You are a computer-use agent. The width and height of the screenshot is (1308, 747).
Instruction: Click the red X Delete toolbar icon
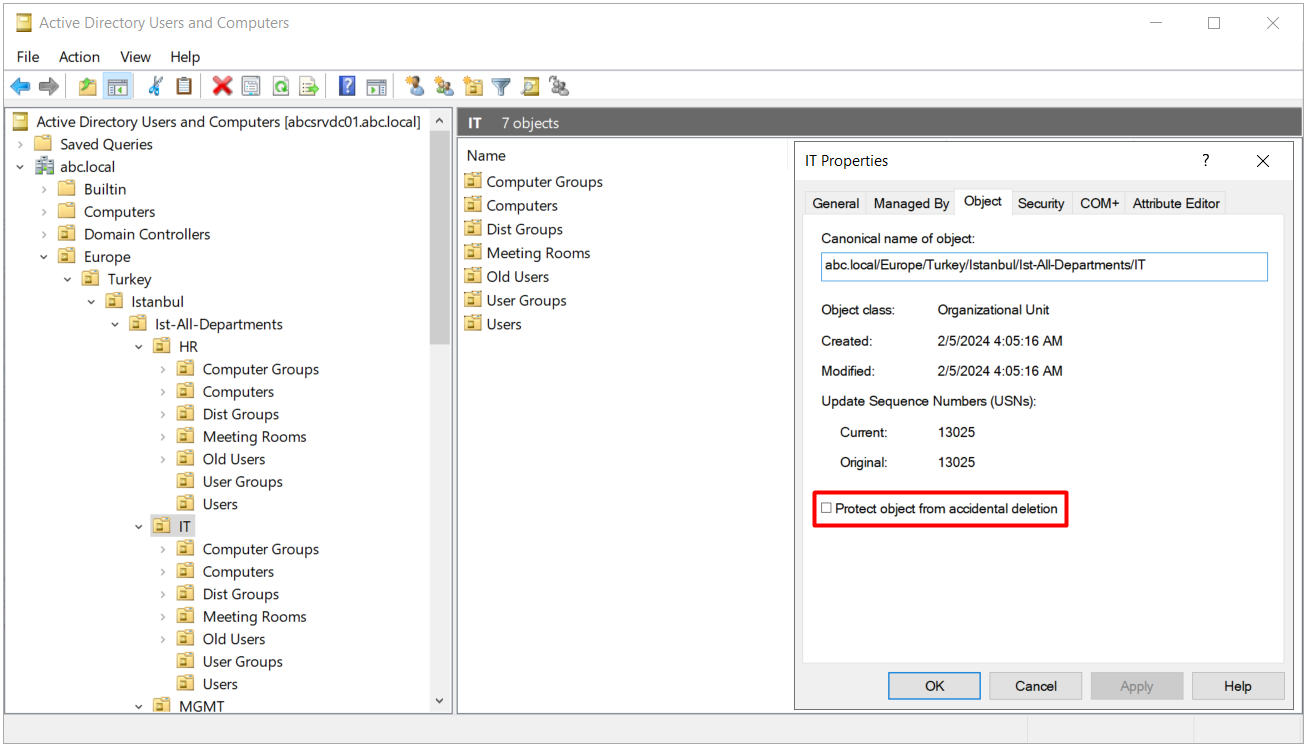tap(222, 87)
